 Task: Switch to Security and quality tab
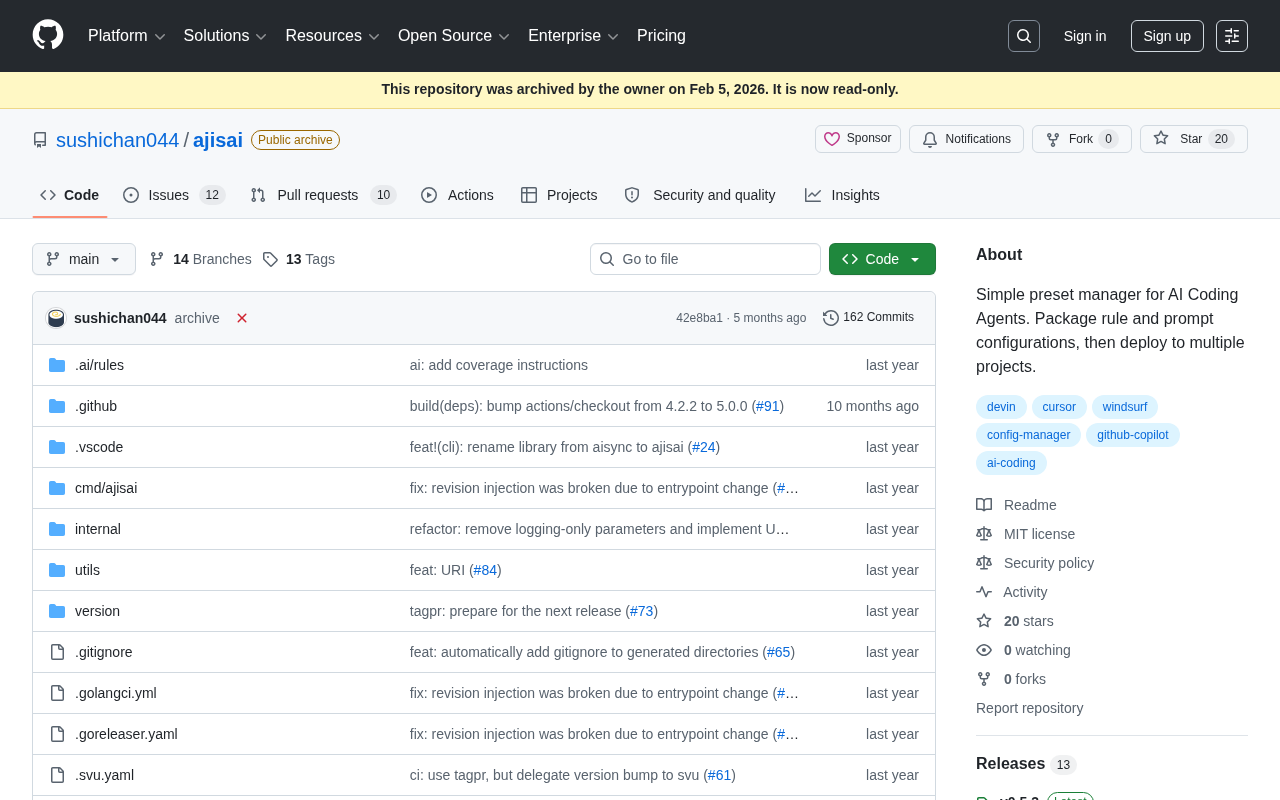[700, 195]
